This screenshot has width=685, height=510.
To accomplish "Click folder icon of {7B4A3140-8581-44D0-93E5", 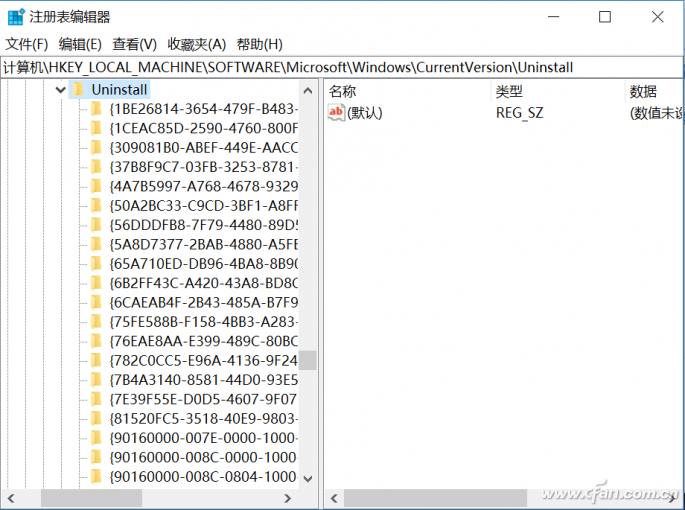I will (97, 379).
